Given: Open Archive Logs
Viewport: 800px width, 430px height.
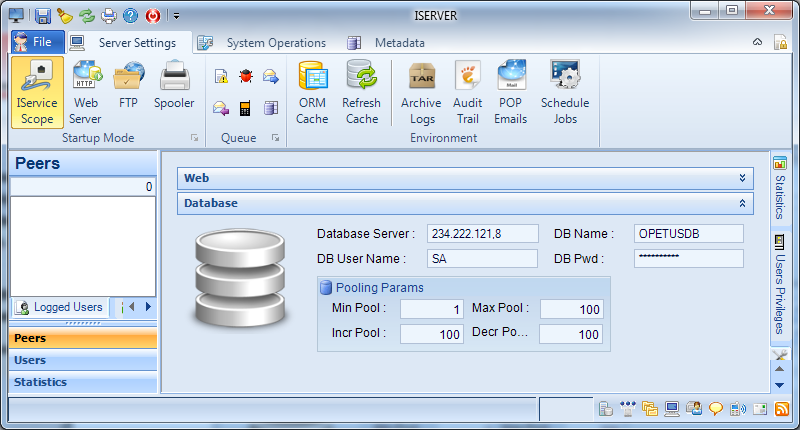Looking at the screenshot, I should (x=421, y=92).
